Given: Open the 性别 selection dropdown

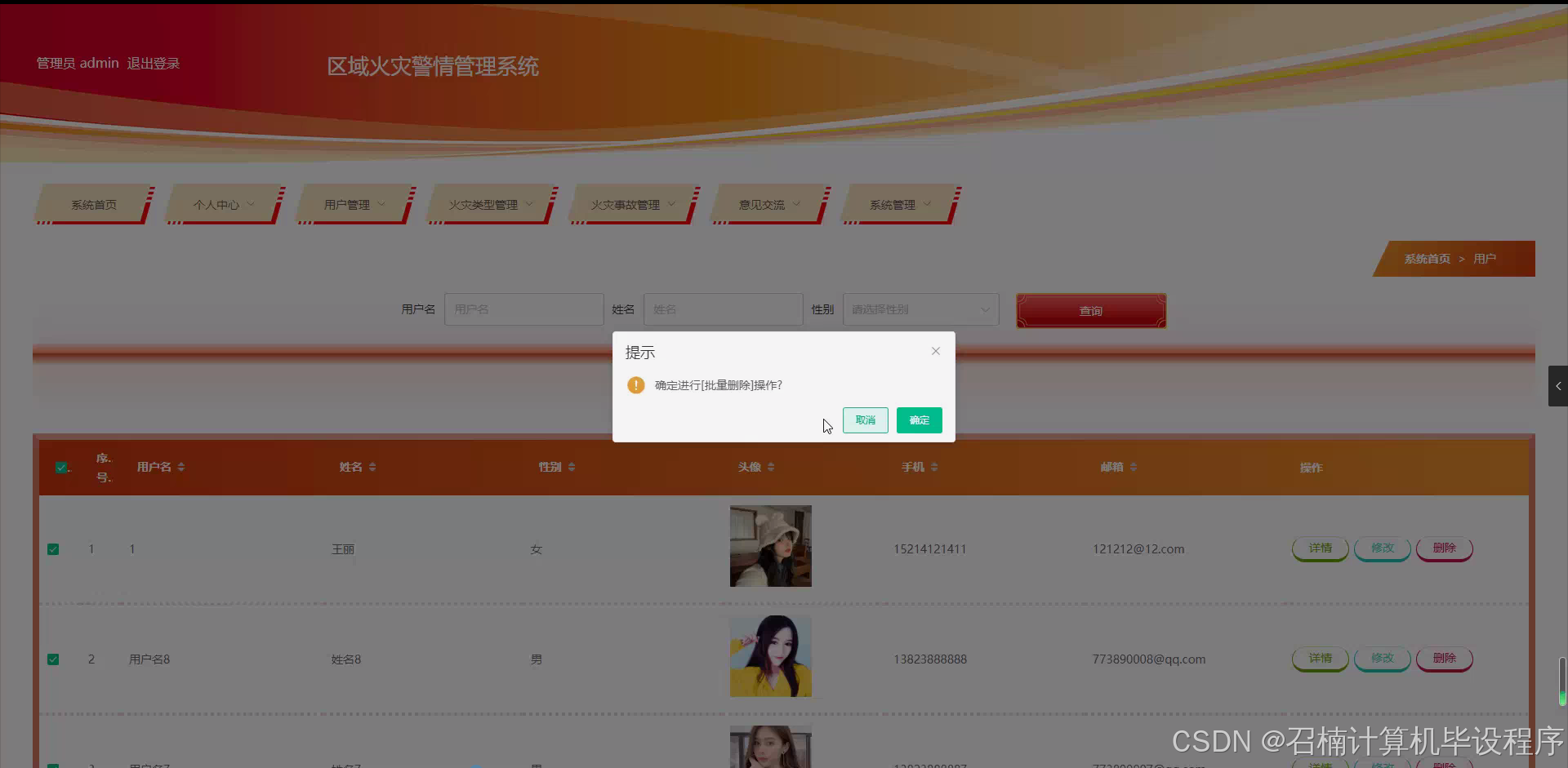Looking at the screenshot, I should pos(920,309).
